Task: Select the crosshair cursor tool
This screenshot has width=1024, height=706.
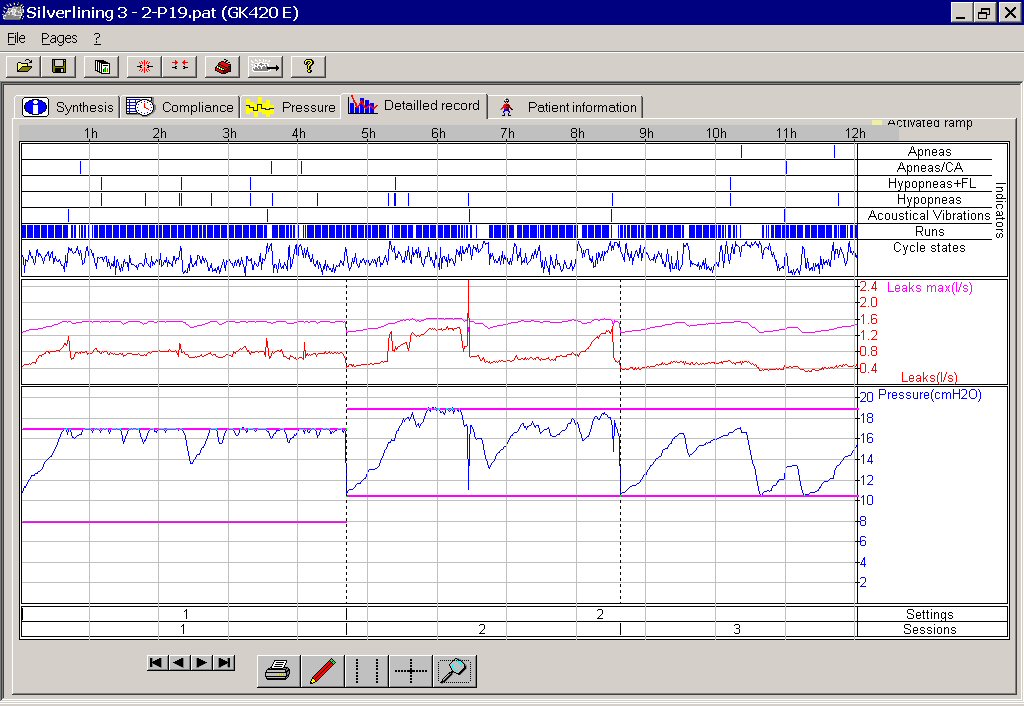Action: (x=411, y=671)
